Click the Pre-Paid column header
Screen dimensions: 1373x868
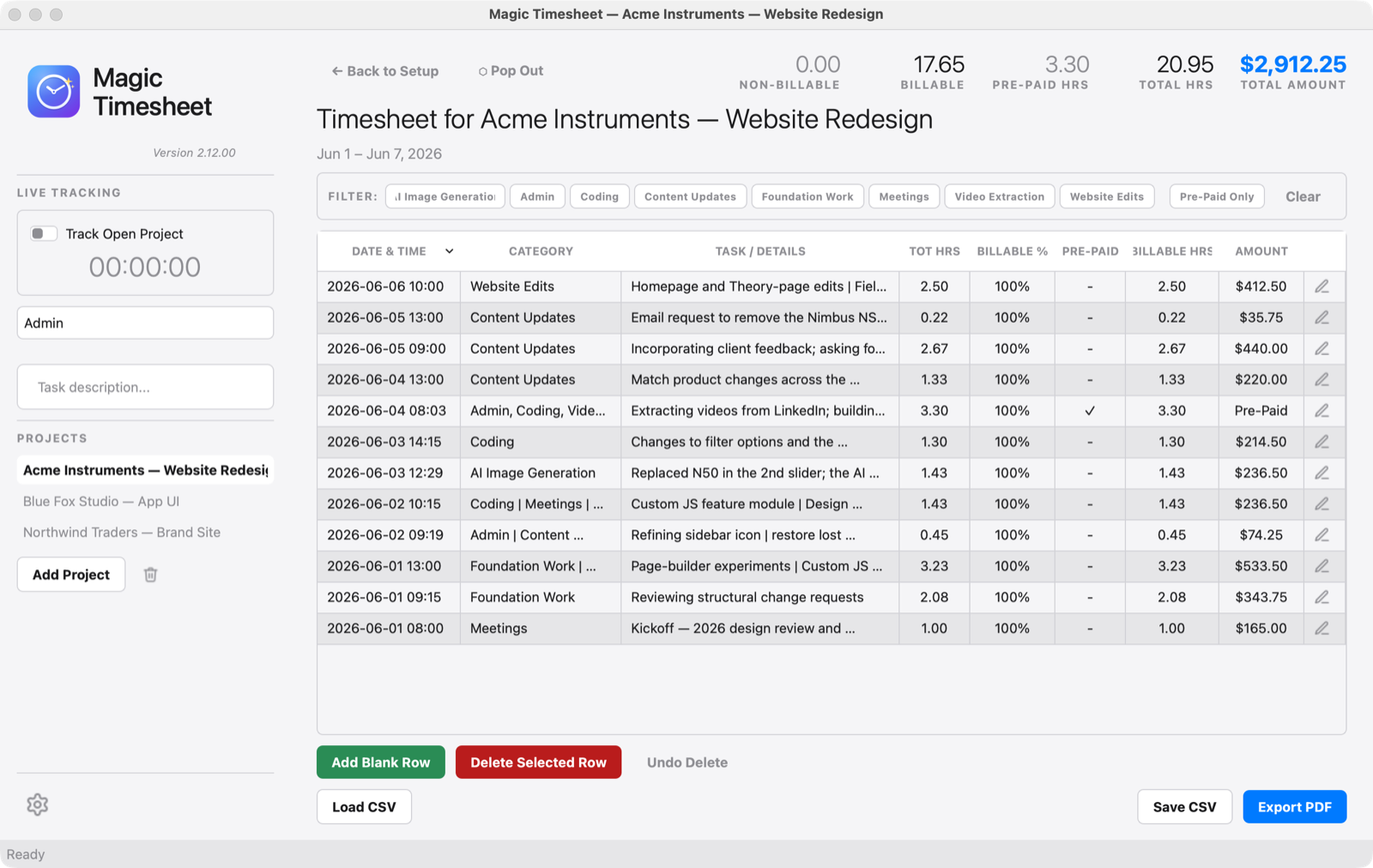pyautogui.click(x=1090, y=251)
